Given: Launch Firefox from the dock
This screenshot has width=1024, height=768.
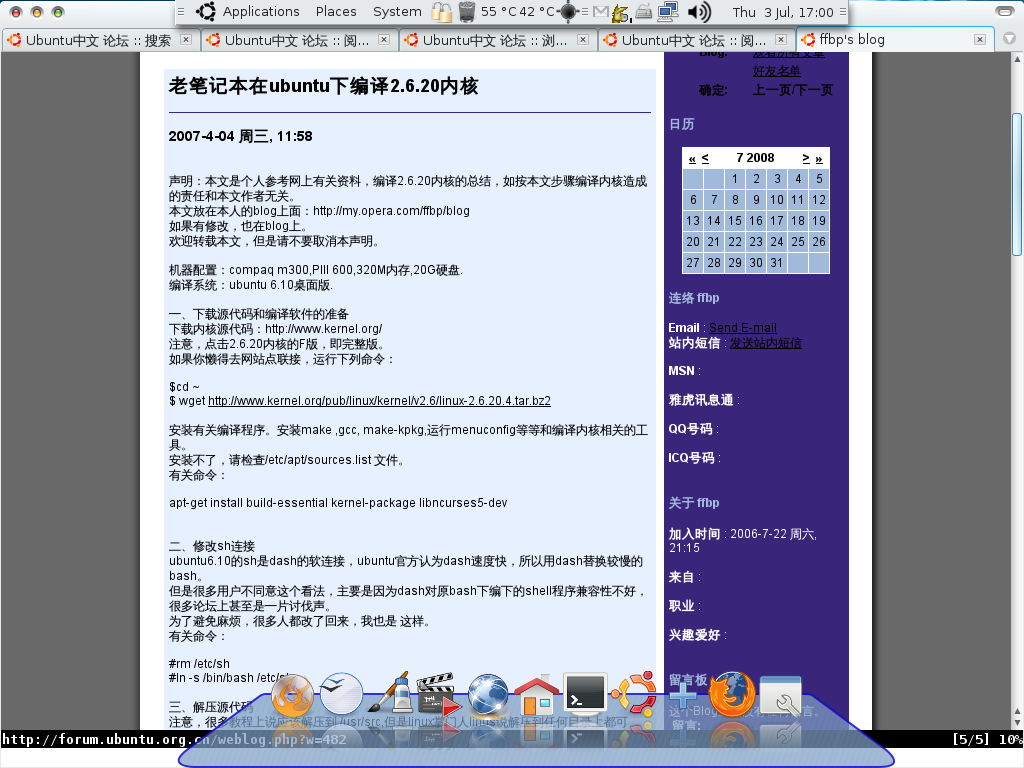Looking at the screenshot, I should coord(731,694).
